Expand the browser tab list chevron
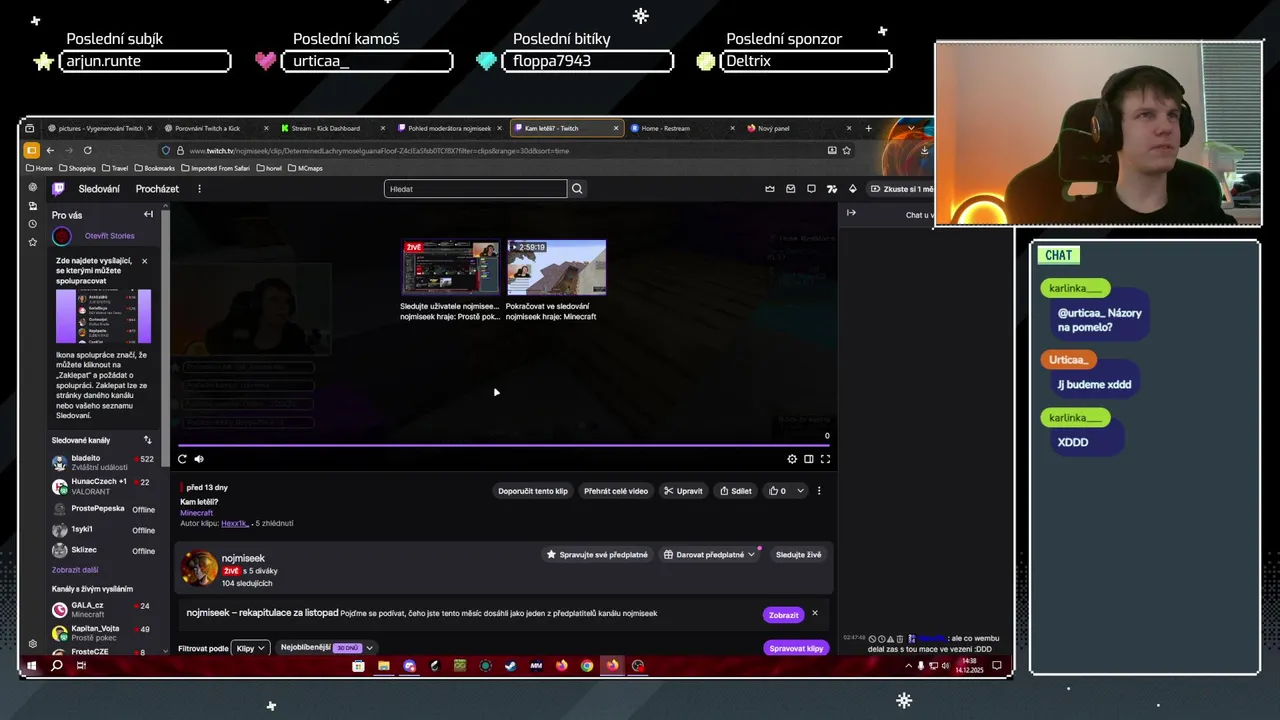The image size is (1280, 720). point(910,128)
